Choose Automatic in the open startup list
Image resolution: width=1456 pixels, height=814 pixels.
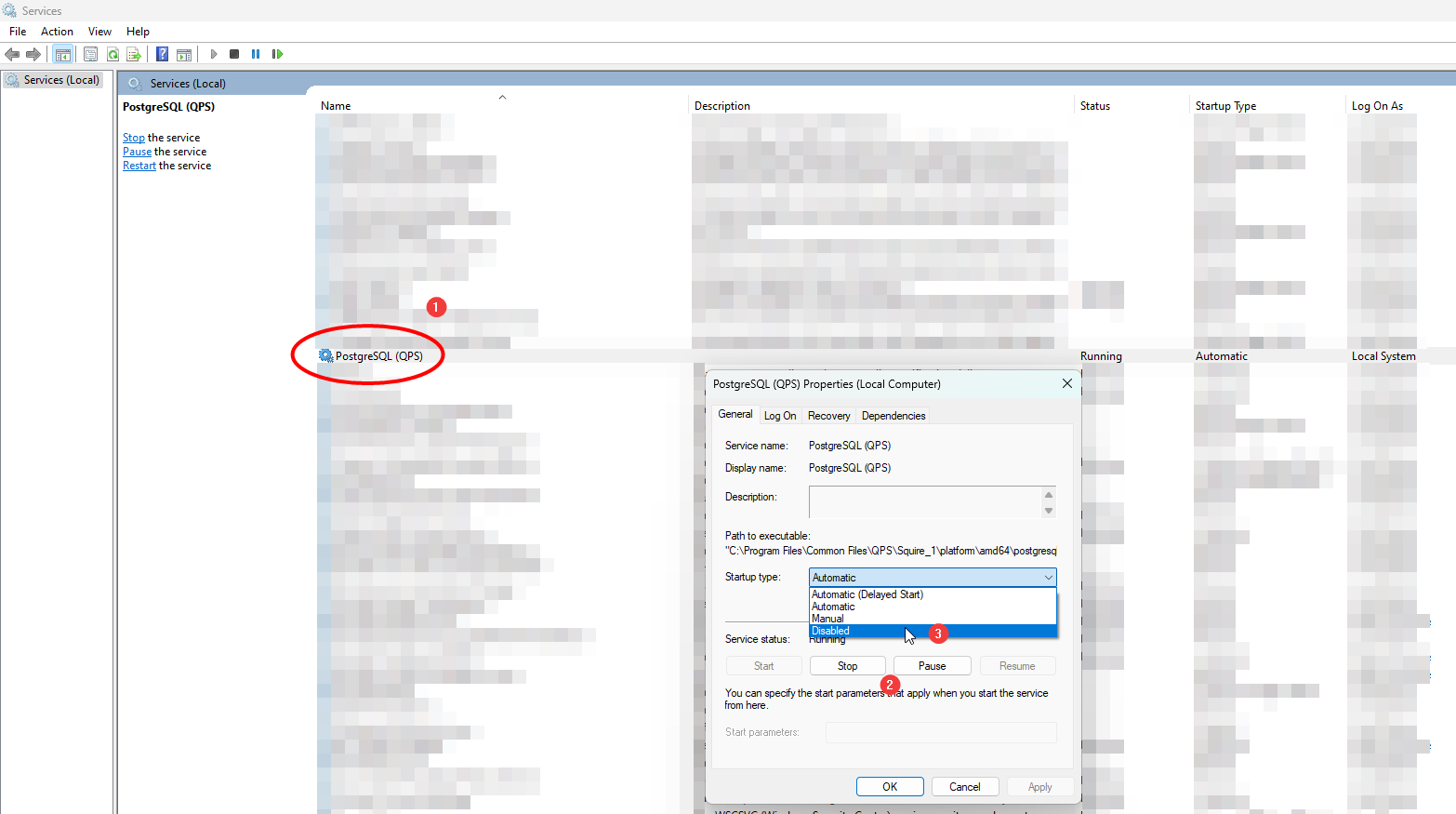pyautogui.click(x=933, y=607)
